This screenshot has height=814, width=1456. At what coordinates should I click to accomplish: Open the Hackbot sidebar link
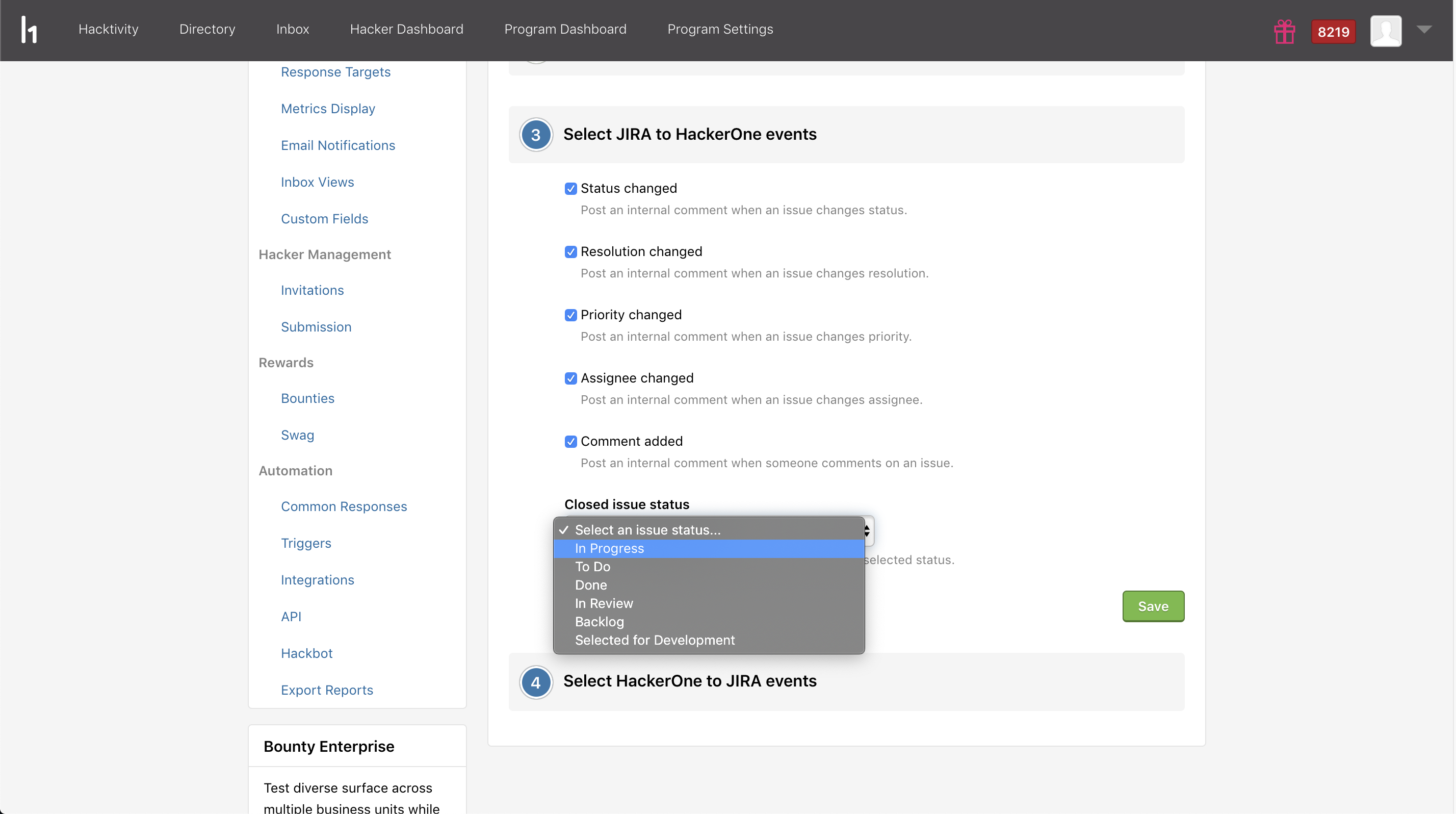[x=306, y=653]
